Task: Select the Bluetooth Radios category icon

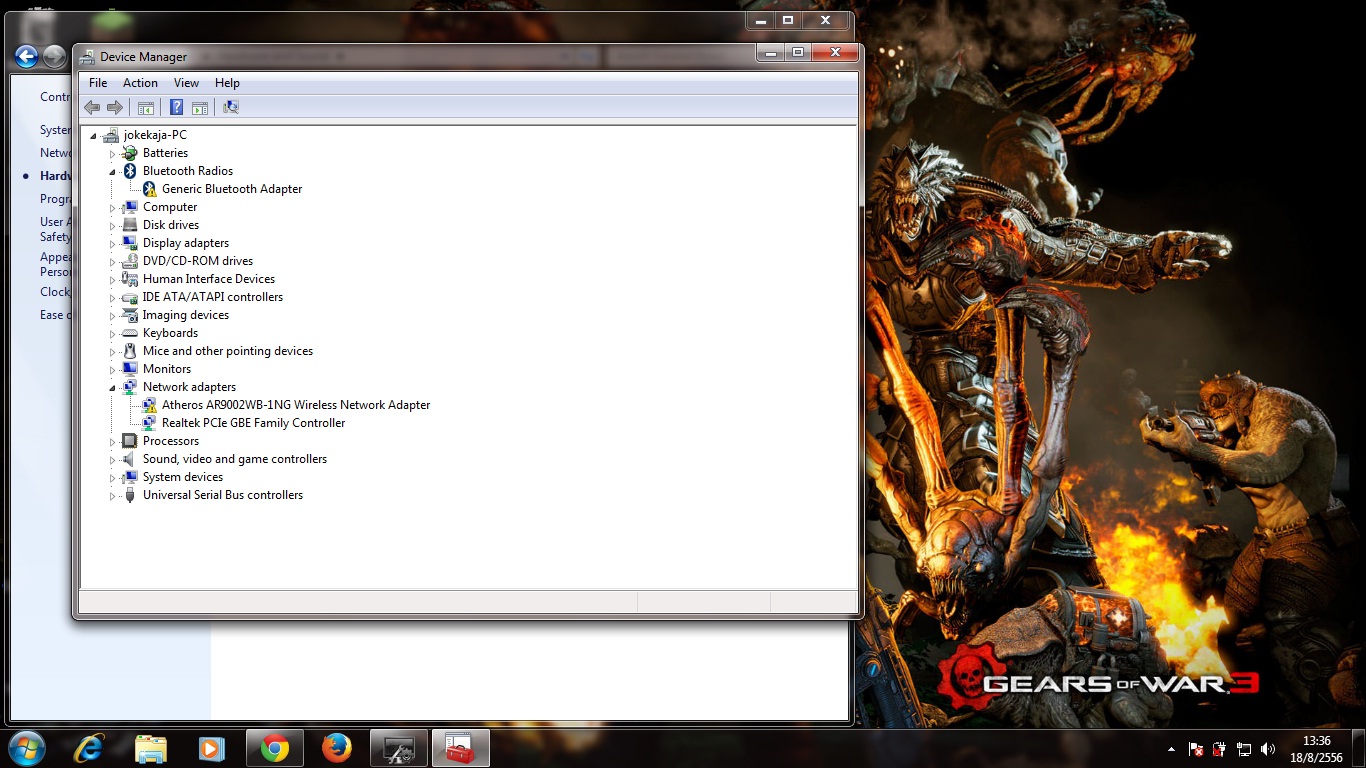Action: point(129,171)
